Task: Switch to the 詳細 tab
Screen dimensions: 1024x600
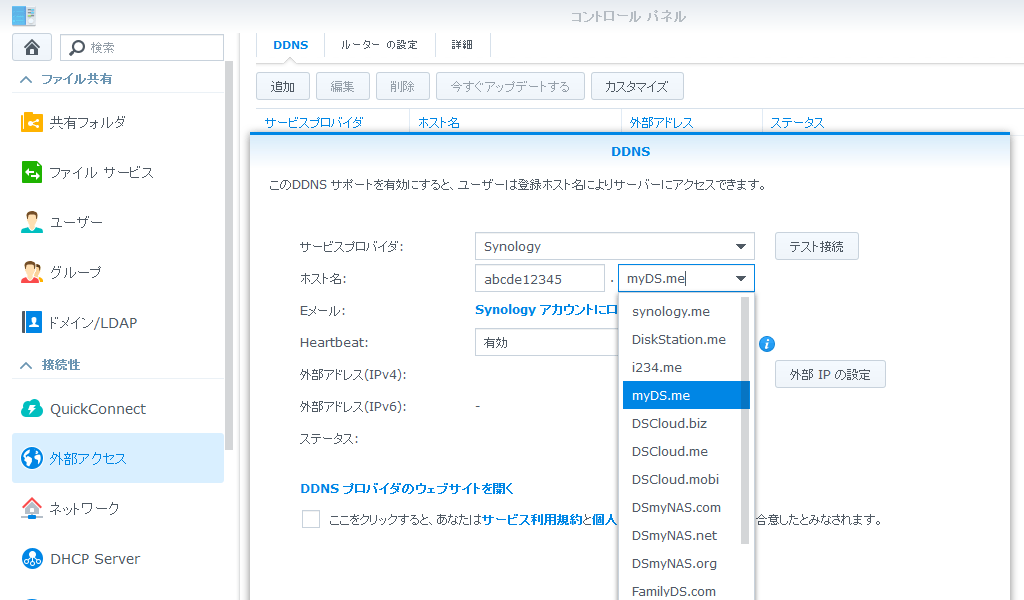Action: tap(462, 45)
